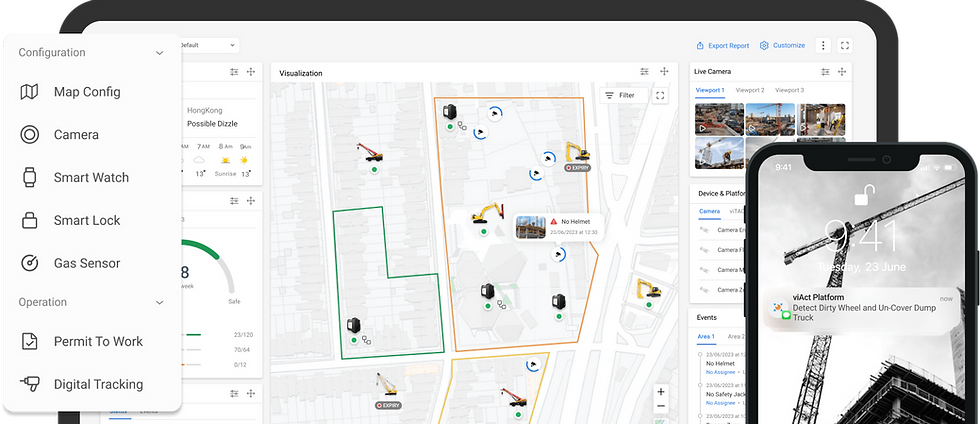Open Map Config from the sidebar

coord(86,92)
